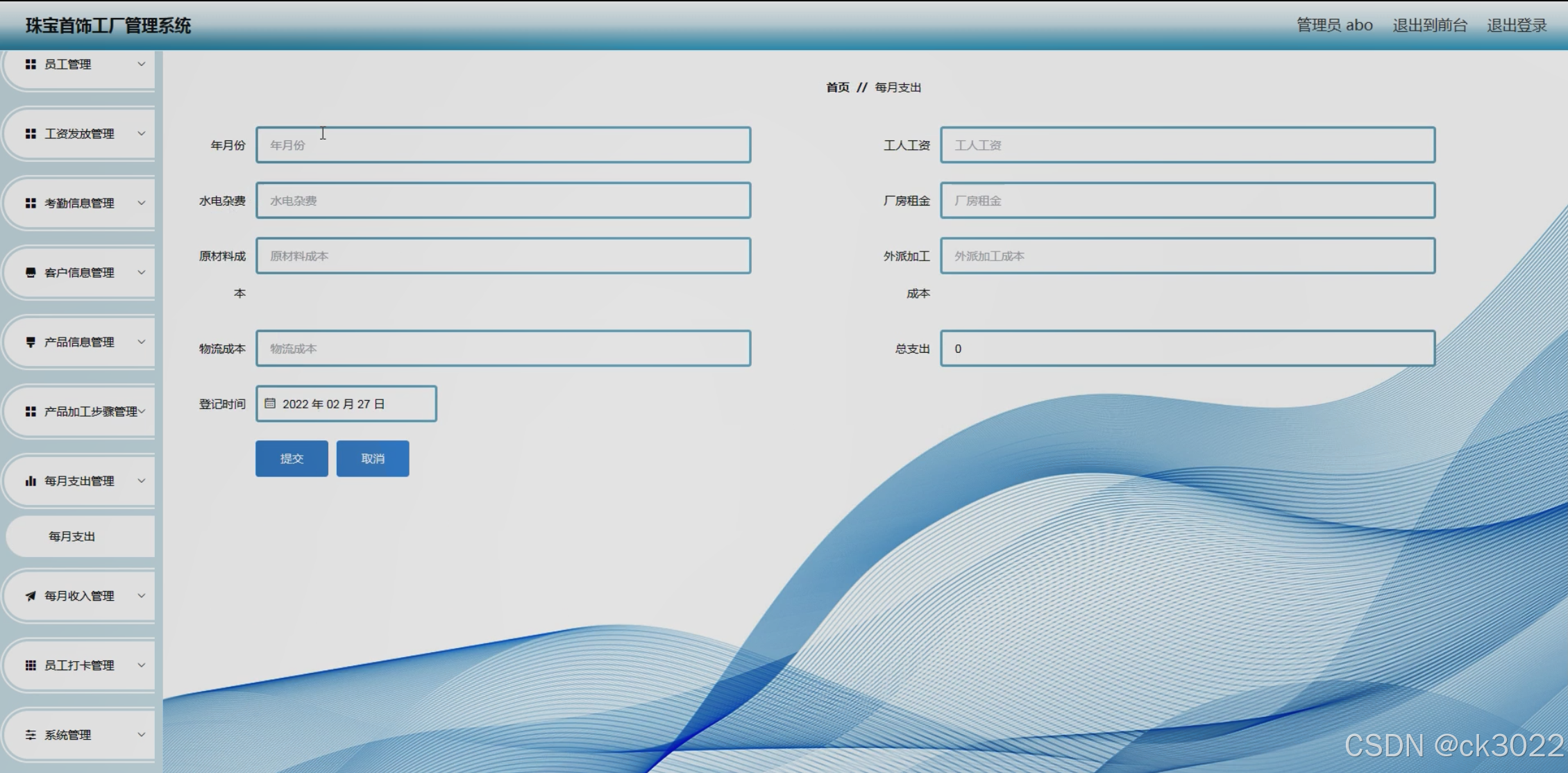Viewport: 1568px width, 773px height.
Task: Expand the 产品加工步骤管理 menu arrow
Action: pos(142,411)
